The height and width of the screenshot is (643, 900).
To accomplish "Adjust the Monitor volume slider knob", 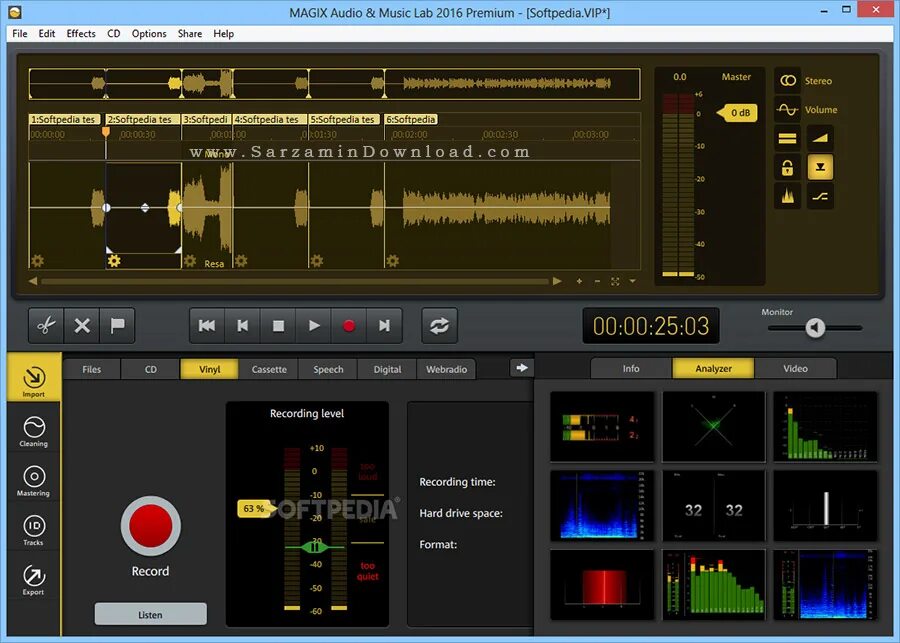I will click(x=815, y=328).
